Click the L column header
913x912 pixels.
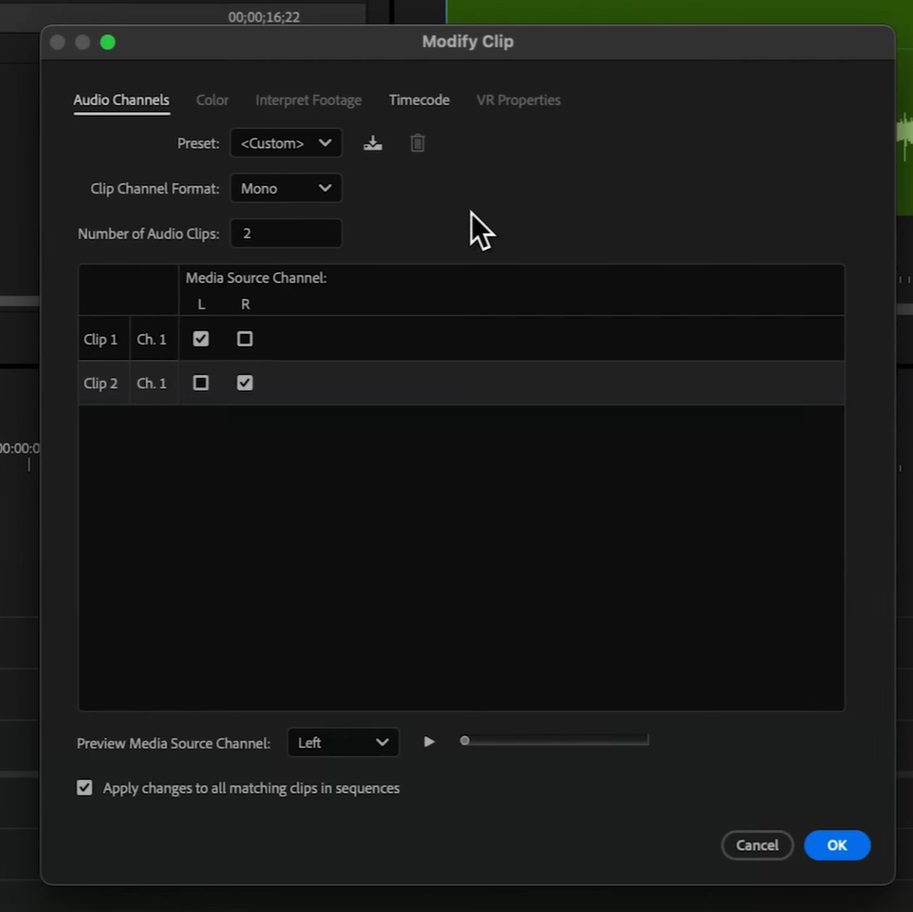tap(201, 304)
